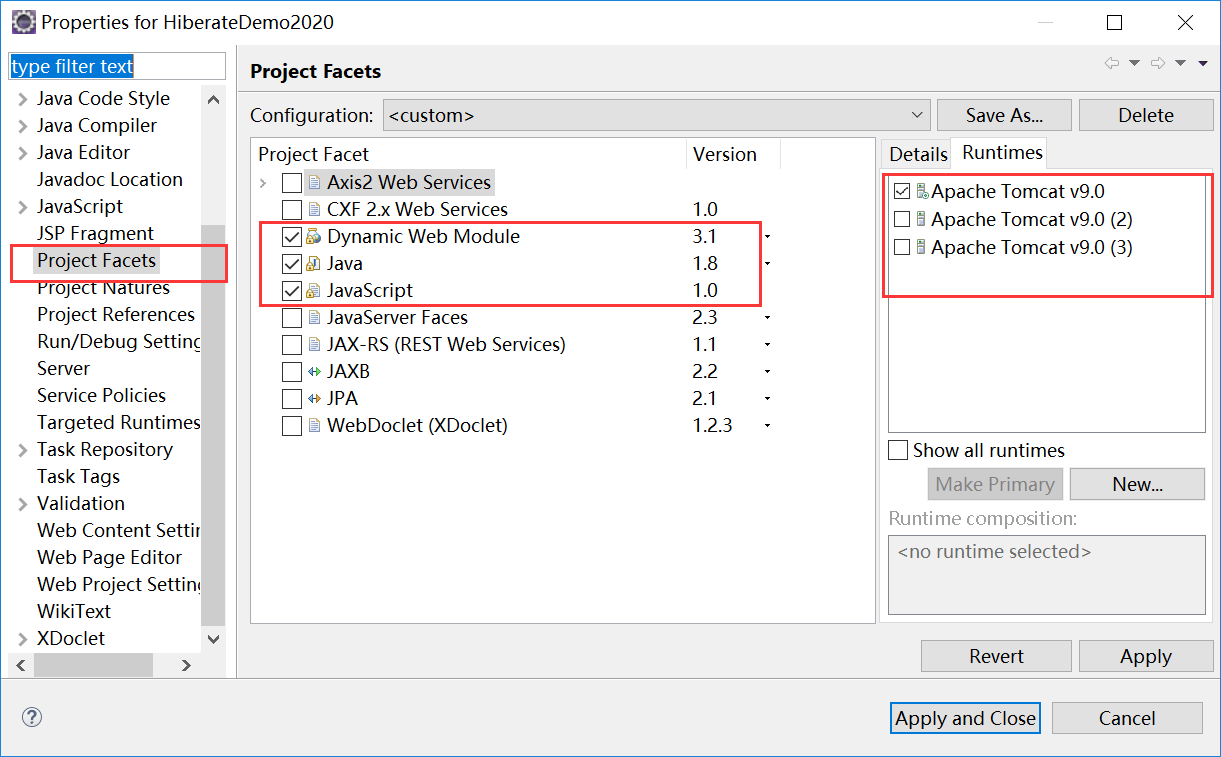Click the Java facet icon
The width and height of the screenshot is (1221, 757).
pyautogui.click(x=314, y=264)
